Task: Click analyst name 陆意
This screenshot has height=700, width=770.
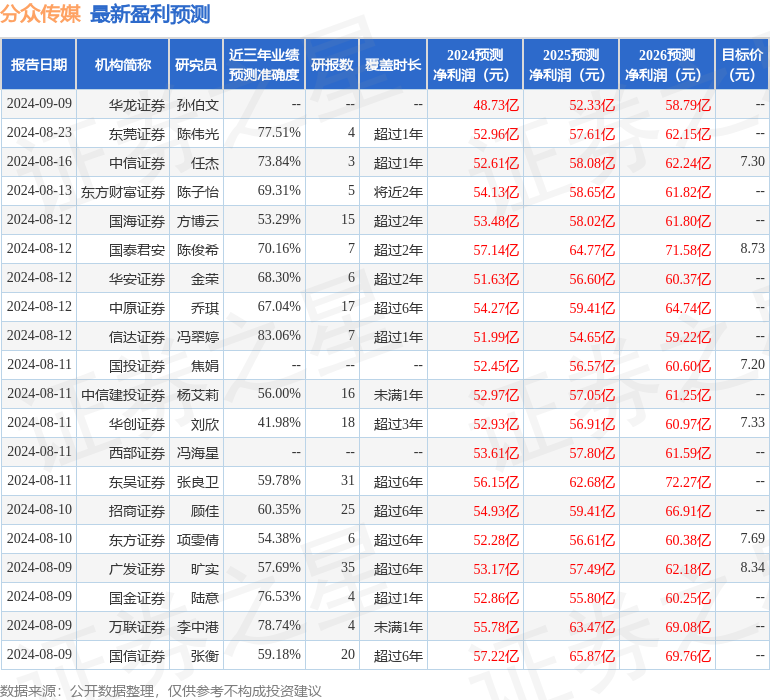Action: point(205,598)
